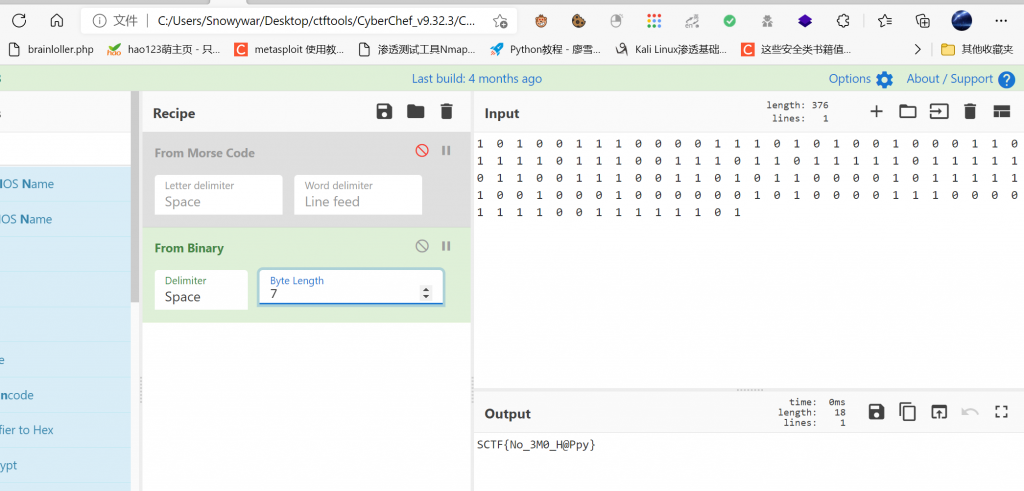Reset the input pane layout

point(1001,112)
